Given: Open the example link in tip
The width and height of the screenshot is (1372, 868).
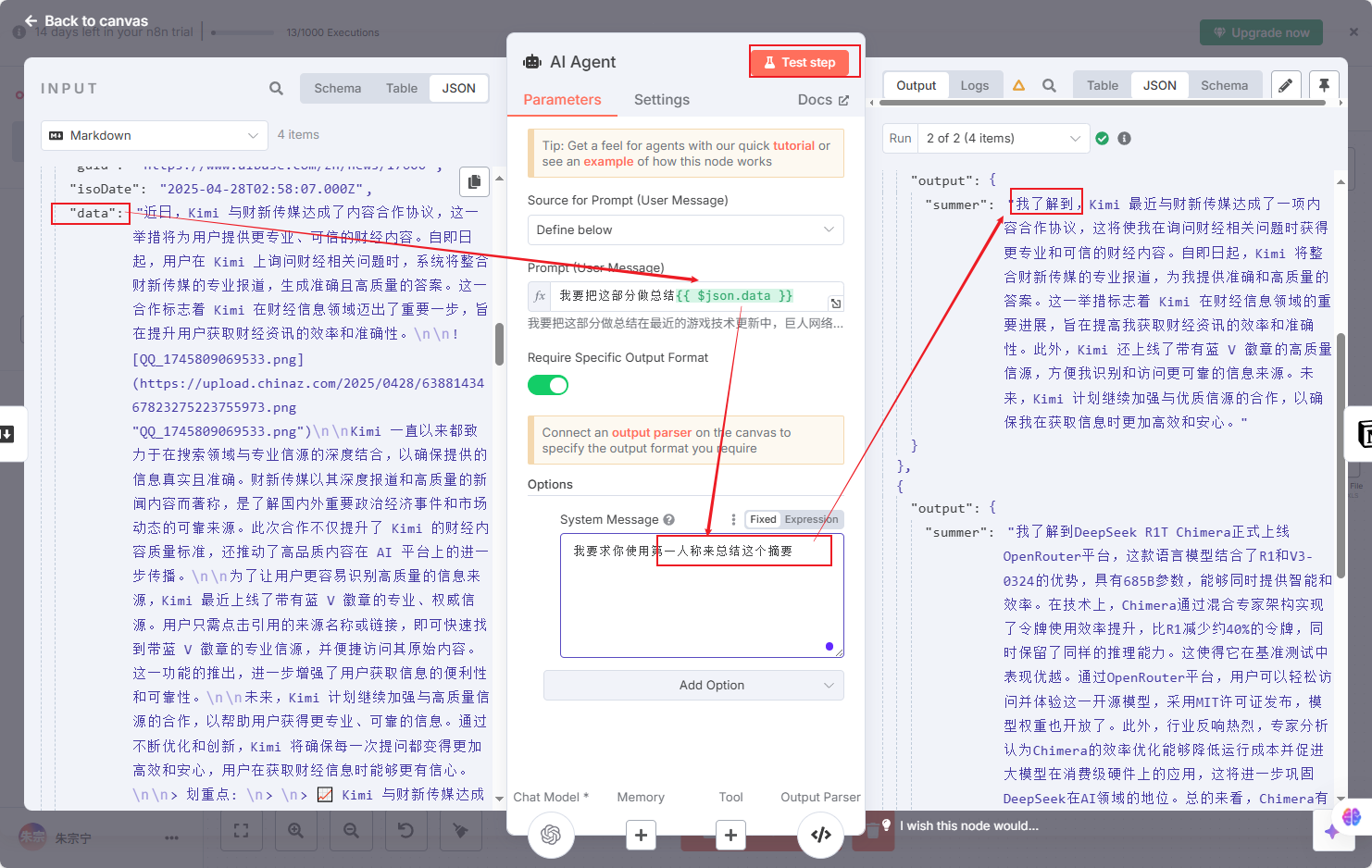Looking at the screenshot, I should 608,161.
